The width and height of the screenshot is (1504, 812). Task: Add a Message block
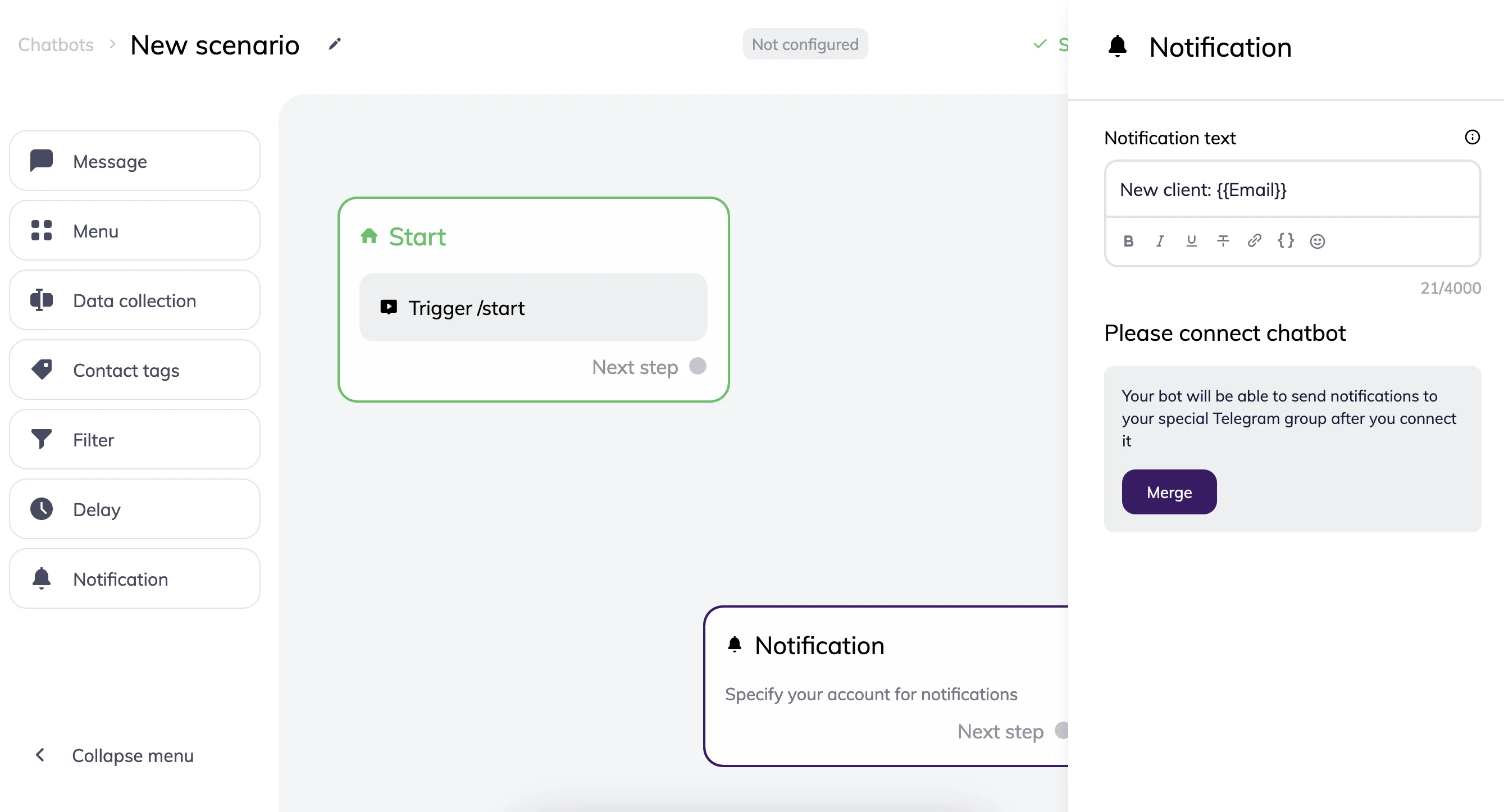[135, 161]
